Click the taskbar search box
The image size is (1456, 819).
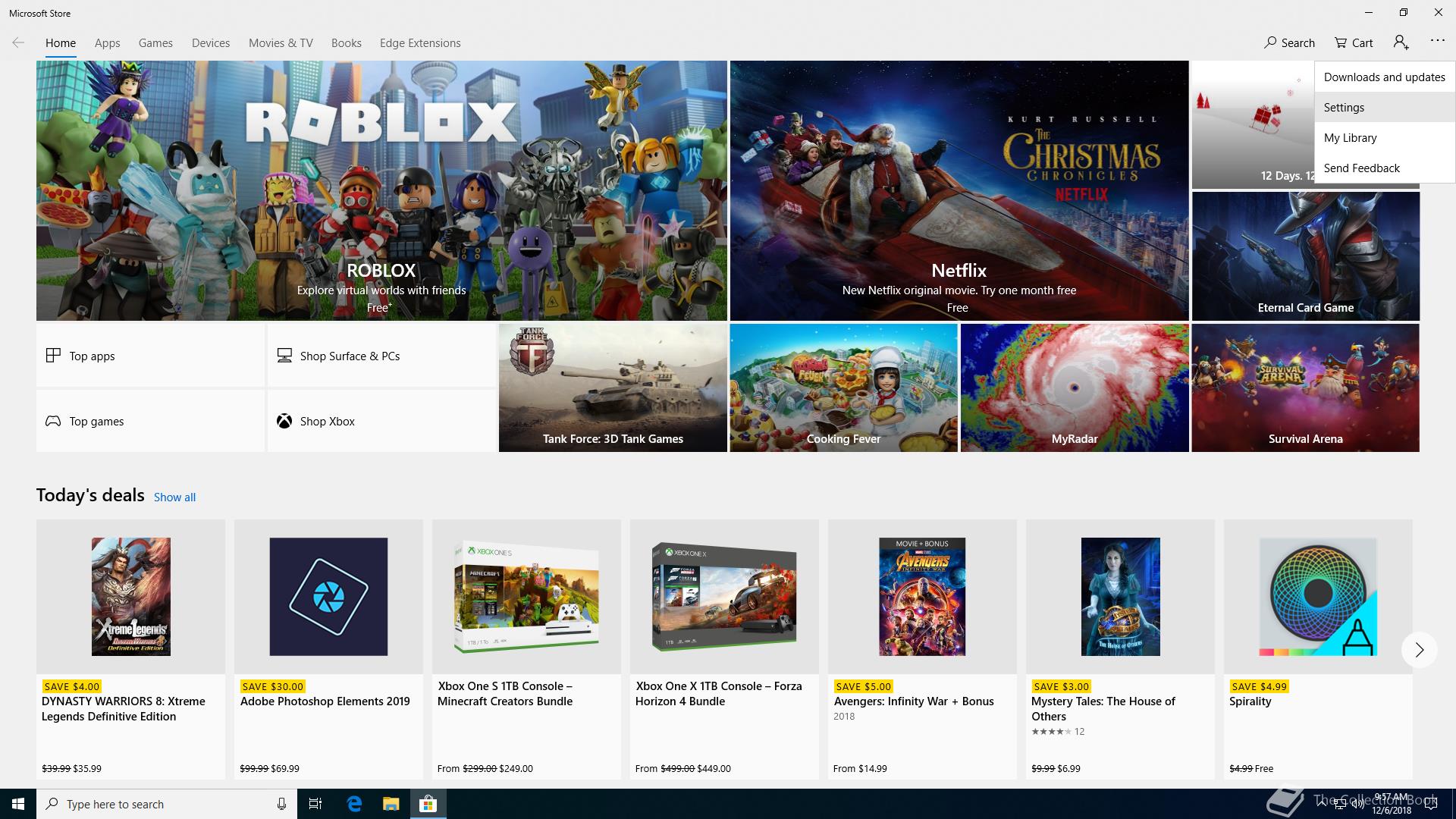tap(167, 804)
